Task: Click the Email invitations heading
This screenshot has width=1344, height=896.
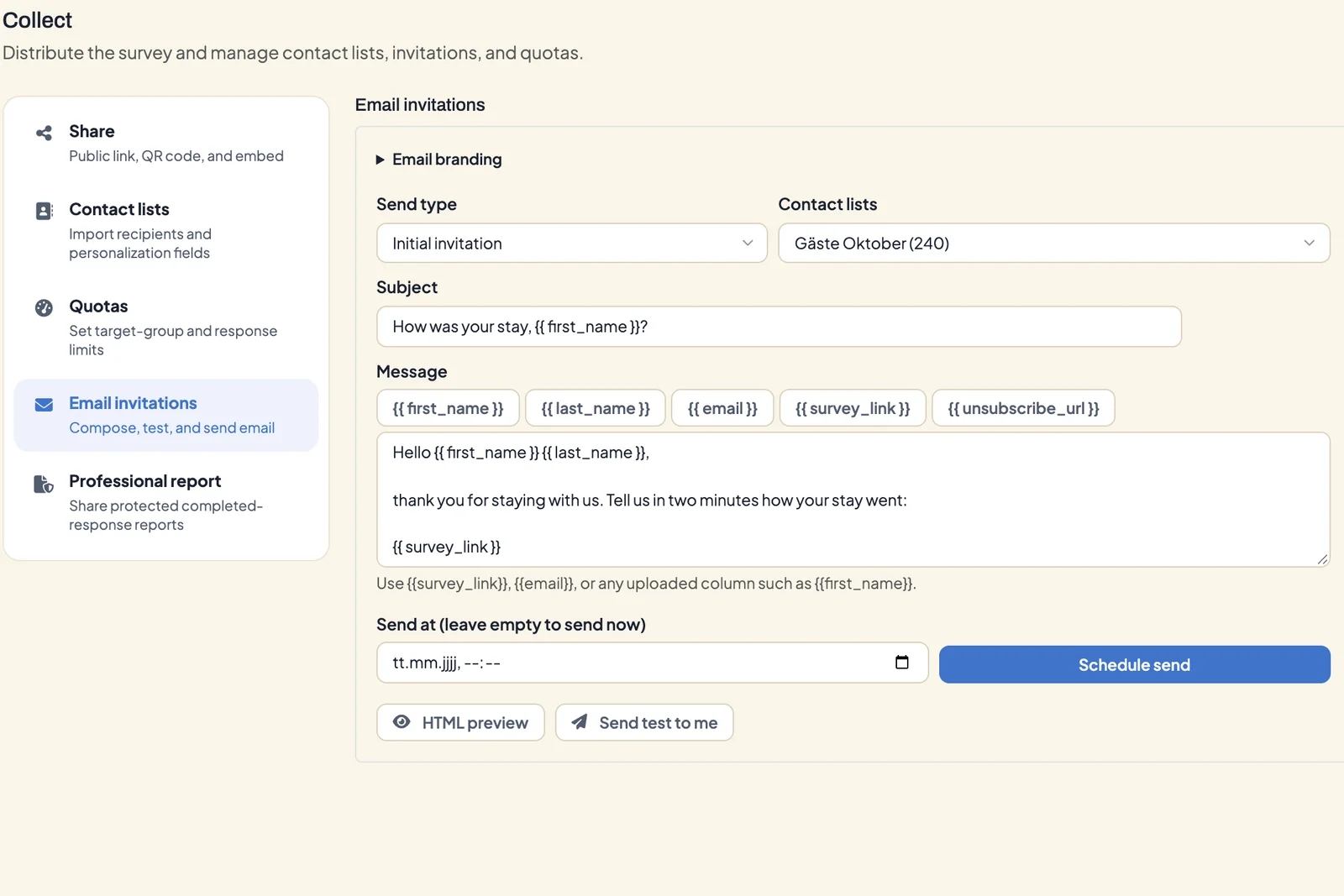Action: click(x=420, y=105)
